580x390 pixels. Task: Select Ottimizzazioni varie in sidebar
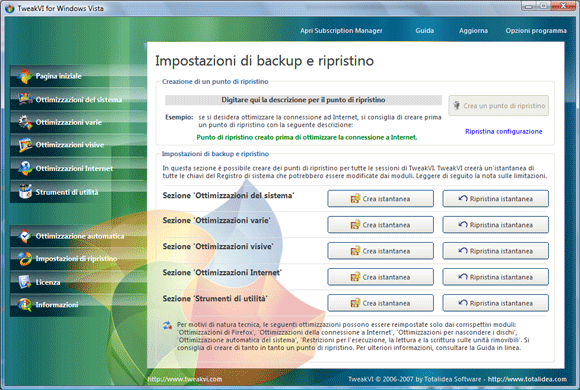78,122
